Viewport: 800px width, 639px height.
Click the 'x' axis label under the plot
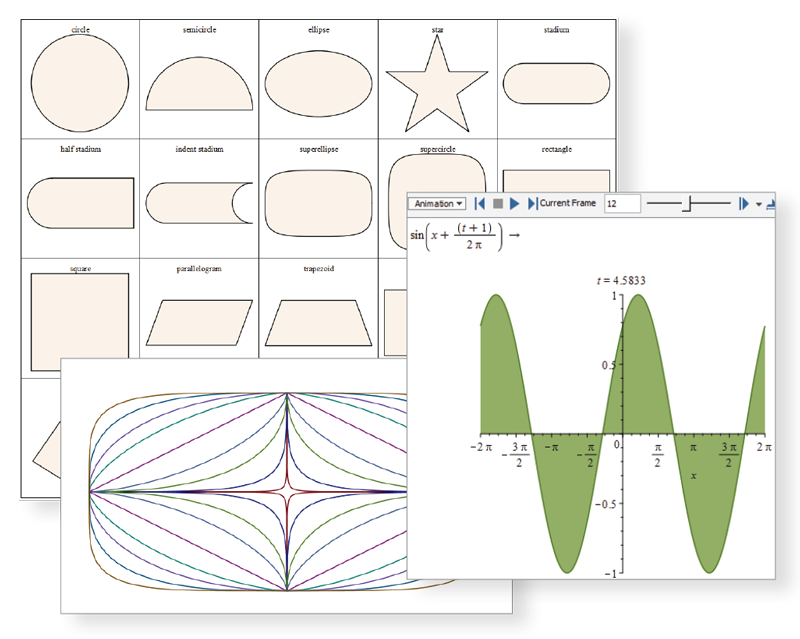(693, 476)
